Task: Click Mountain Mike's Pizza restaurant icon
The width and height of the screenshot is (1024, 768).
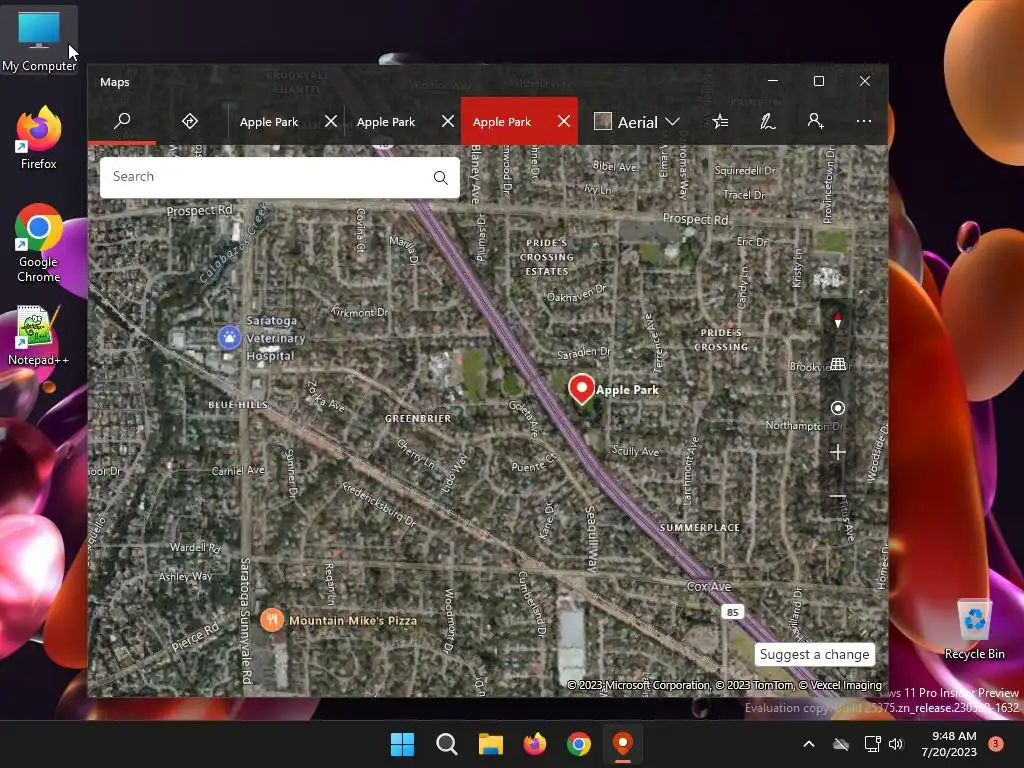Action: [272, 620]
